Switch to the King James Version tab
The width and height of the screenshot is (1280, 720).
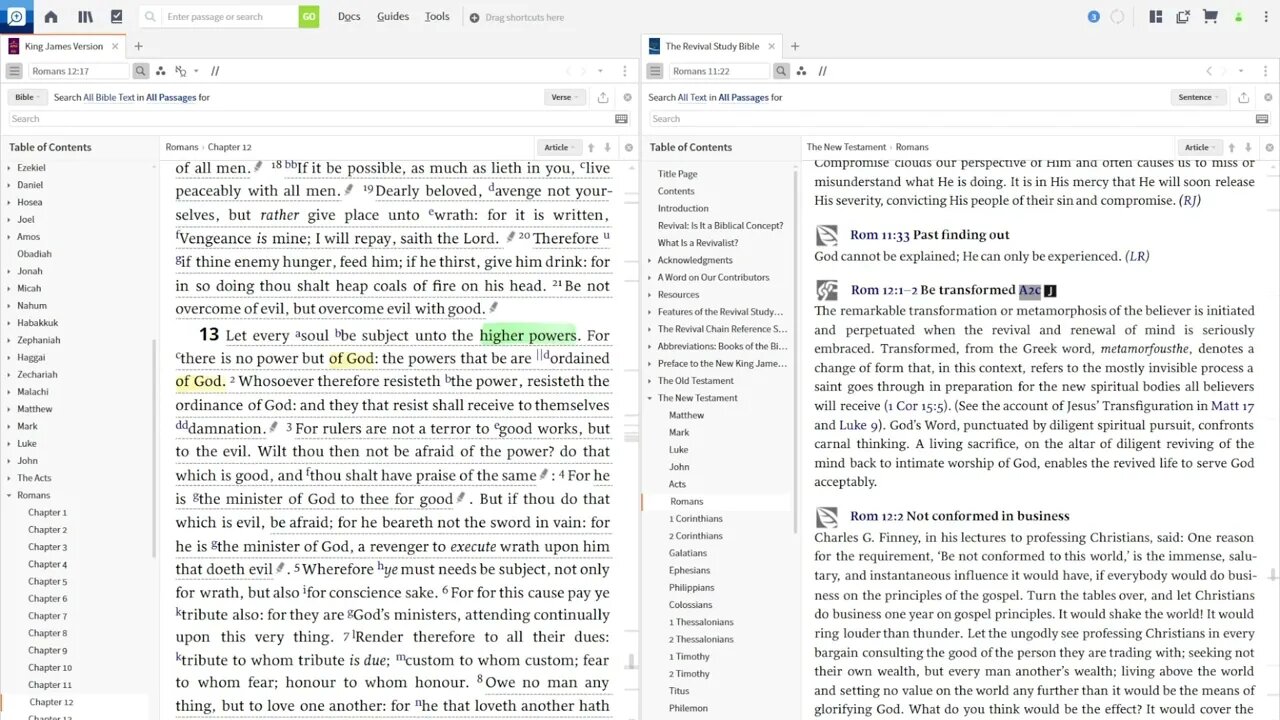pos(63,46)
